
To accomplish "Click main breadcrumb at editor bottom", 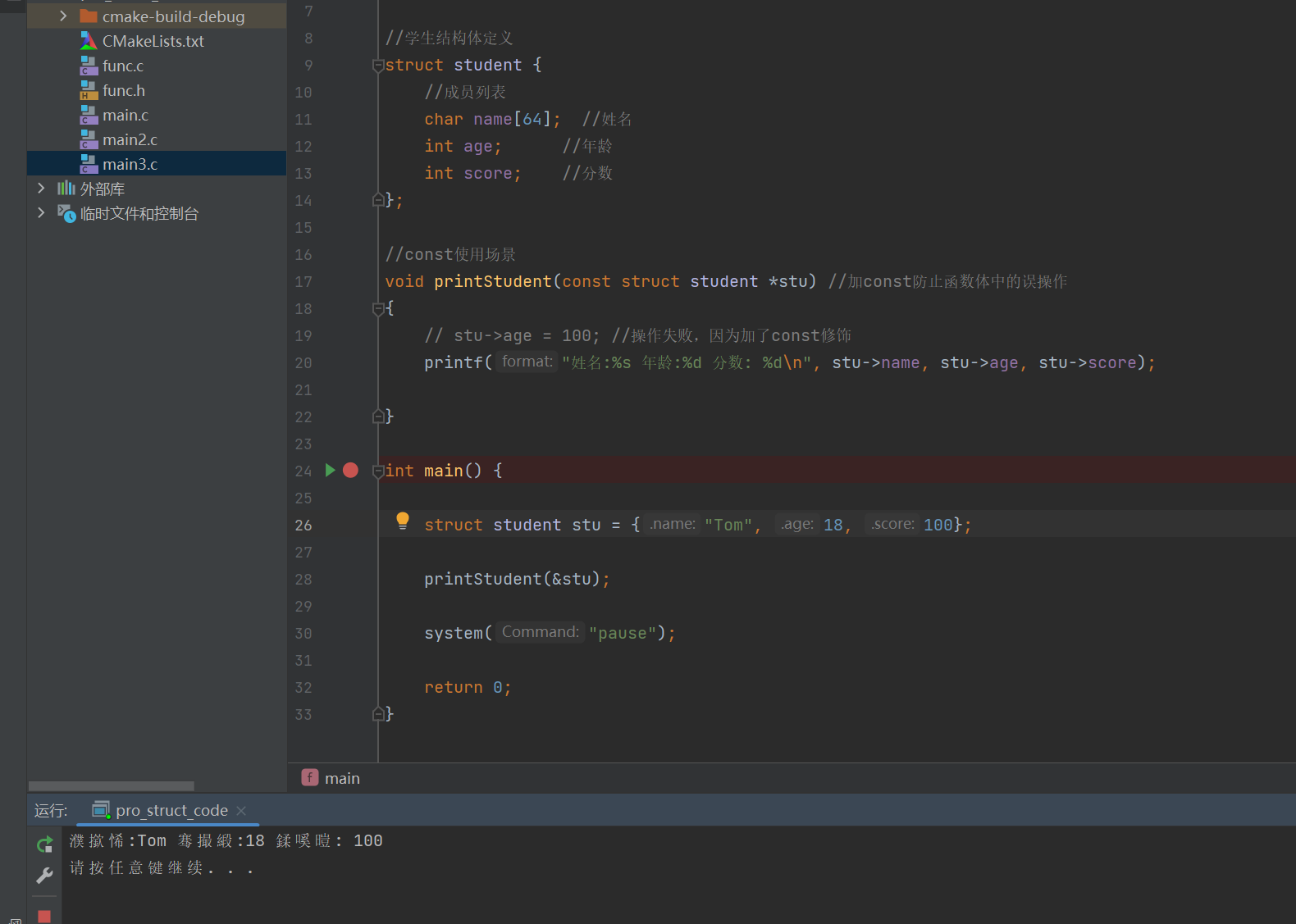I will (342, 778).
